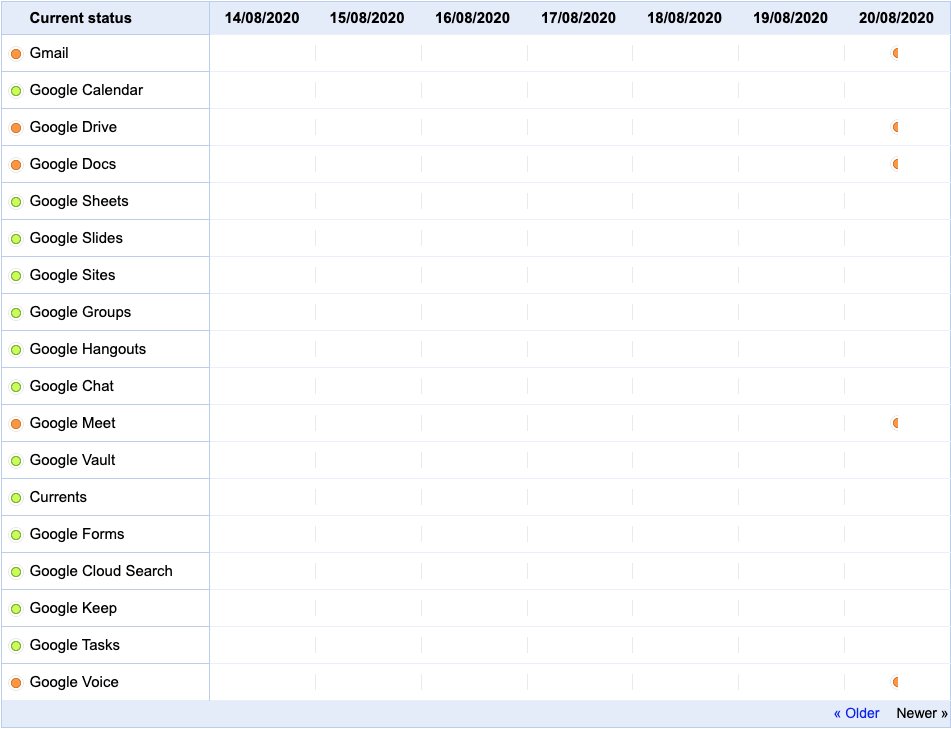Click the green status dot beside Currents

point(16,498)
